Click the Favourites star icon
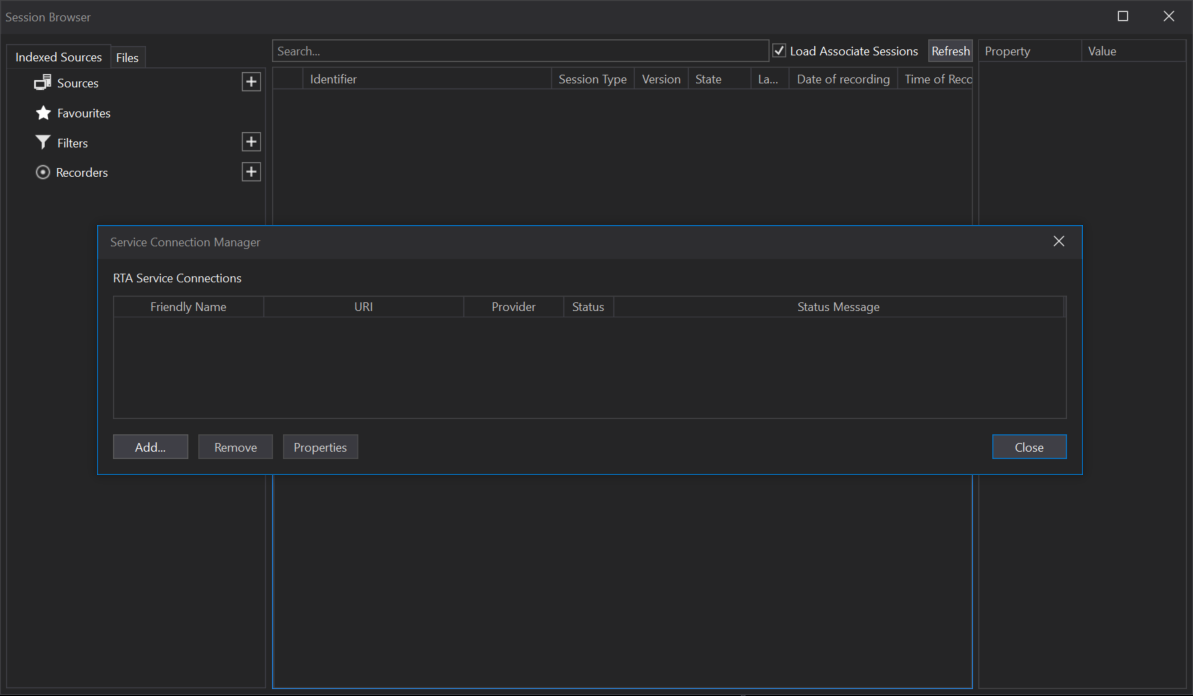 pos(42,112)
